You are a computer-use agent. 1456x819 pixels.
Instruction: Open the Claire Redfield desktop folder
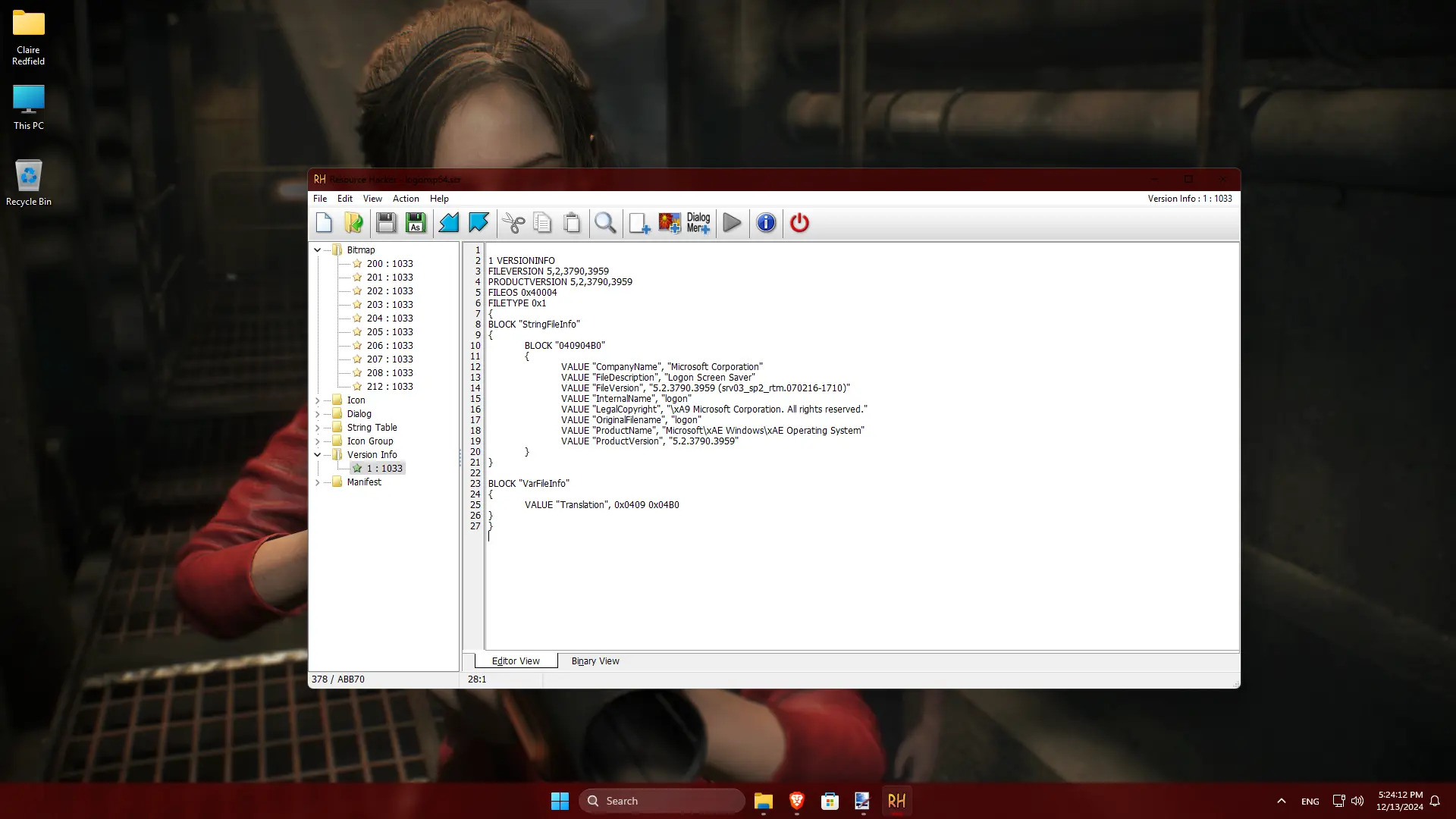coord(28,38)
